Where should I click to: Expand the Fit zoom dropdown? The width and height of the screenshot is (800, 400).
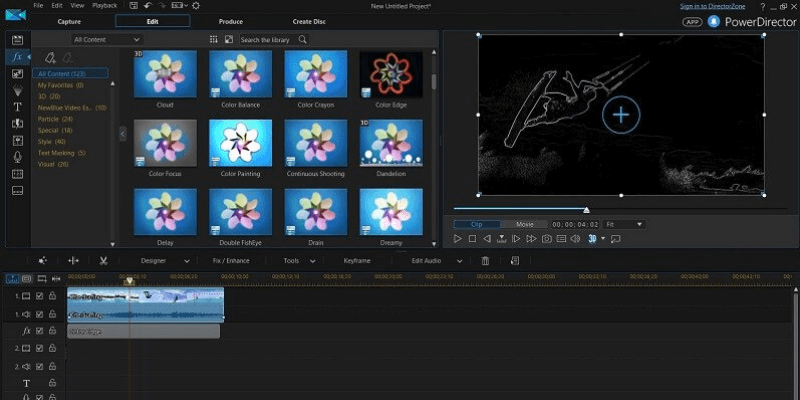coord(623,224)
